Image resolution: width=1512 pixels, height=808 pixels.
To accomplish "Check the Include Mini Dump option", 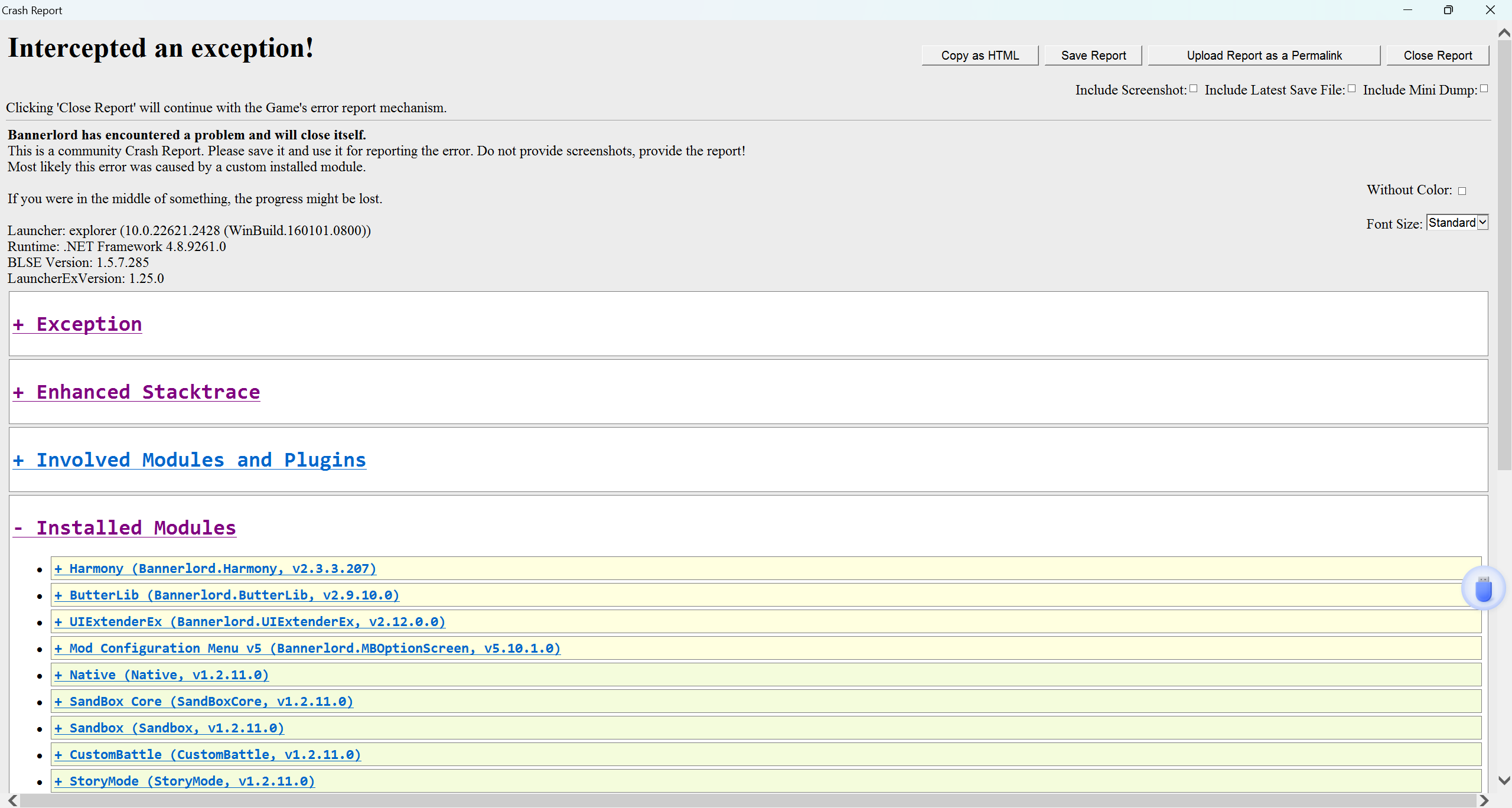I will (x=1484, y=89).
